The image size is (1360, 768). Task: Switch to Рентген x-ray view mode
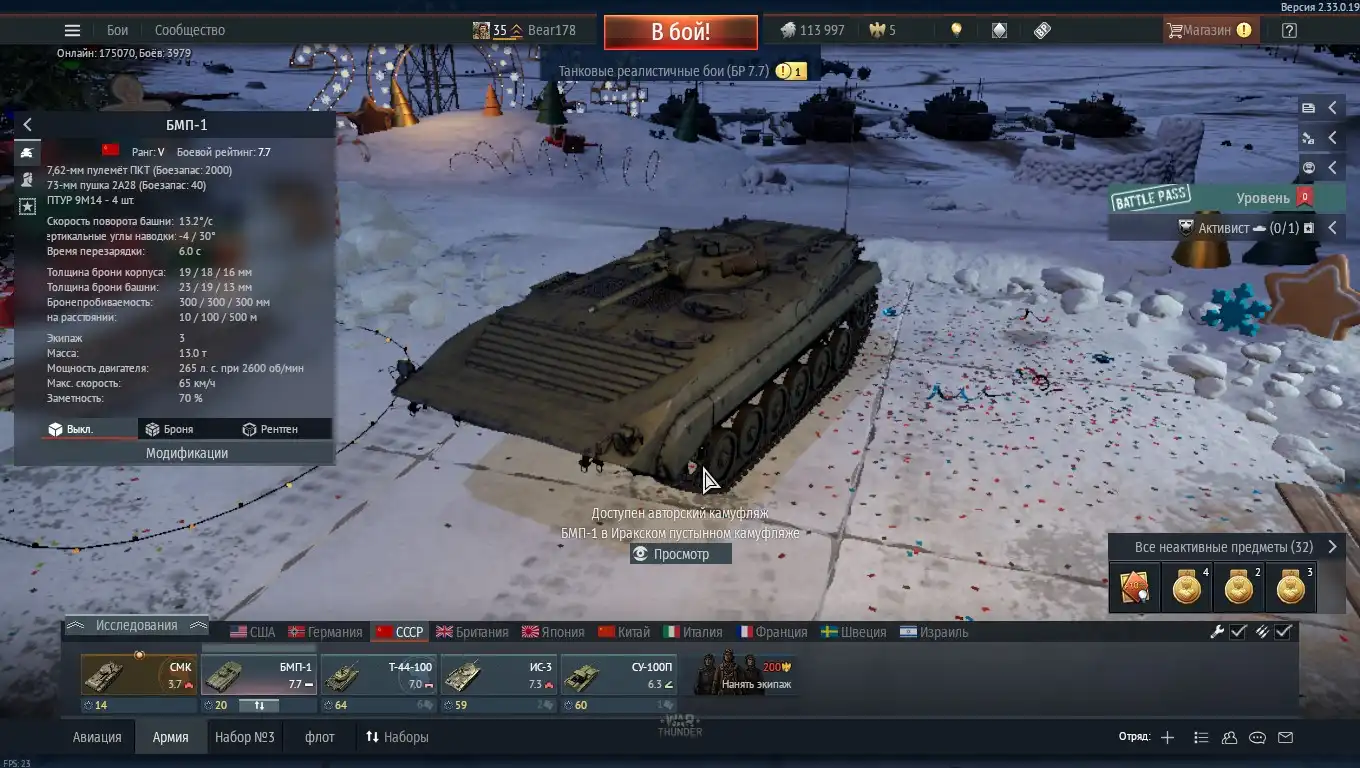pos(283,429)
